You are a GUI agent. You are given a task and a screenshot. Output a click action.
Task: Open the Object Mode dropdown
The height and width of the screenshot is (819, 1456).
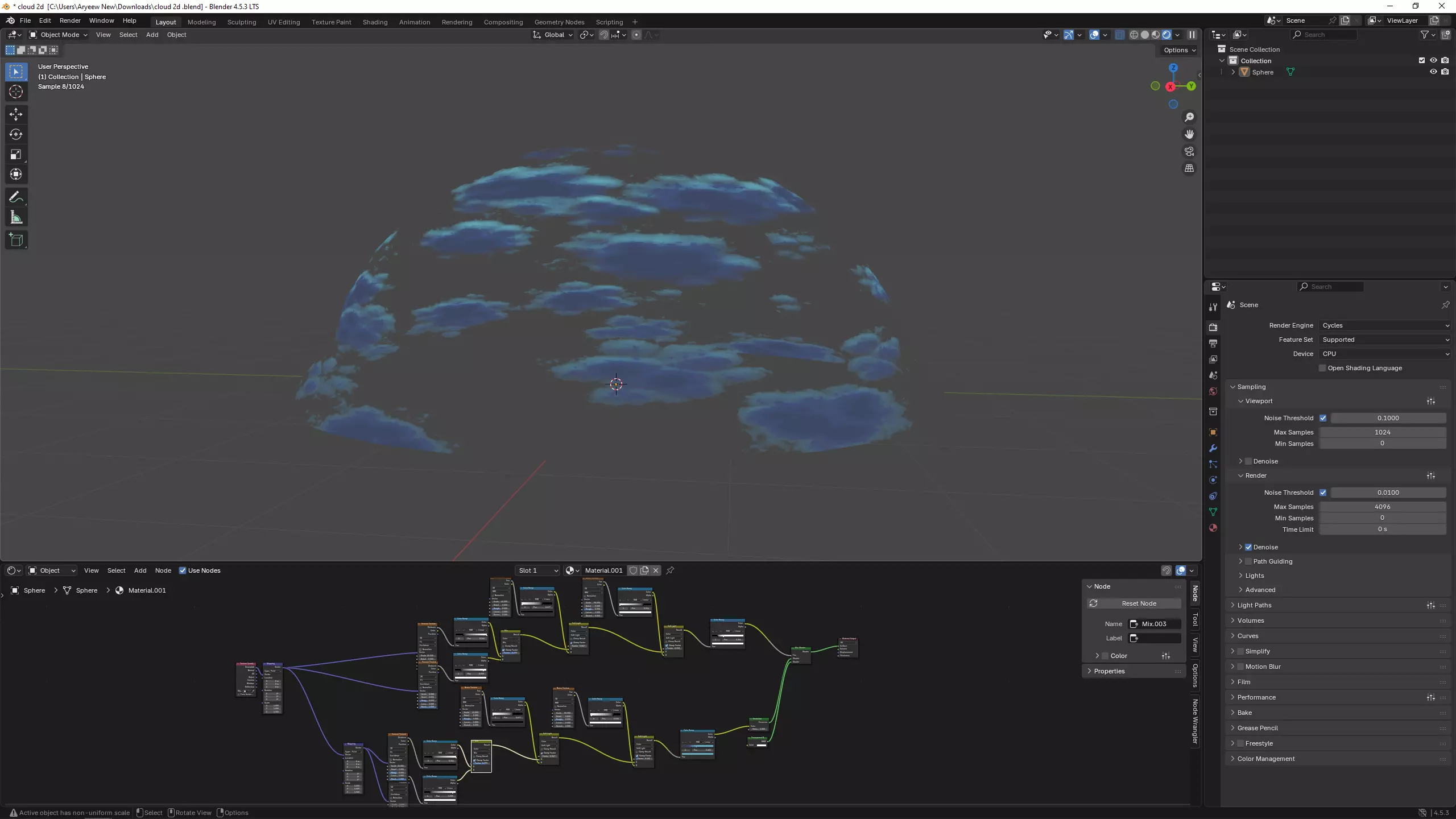pos(59,35)
